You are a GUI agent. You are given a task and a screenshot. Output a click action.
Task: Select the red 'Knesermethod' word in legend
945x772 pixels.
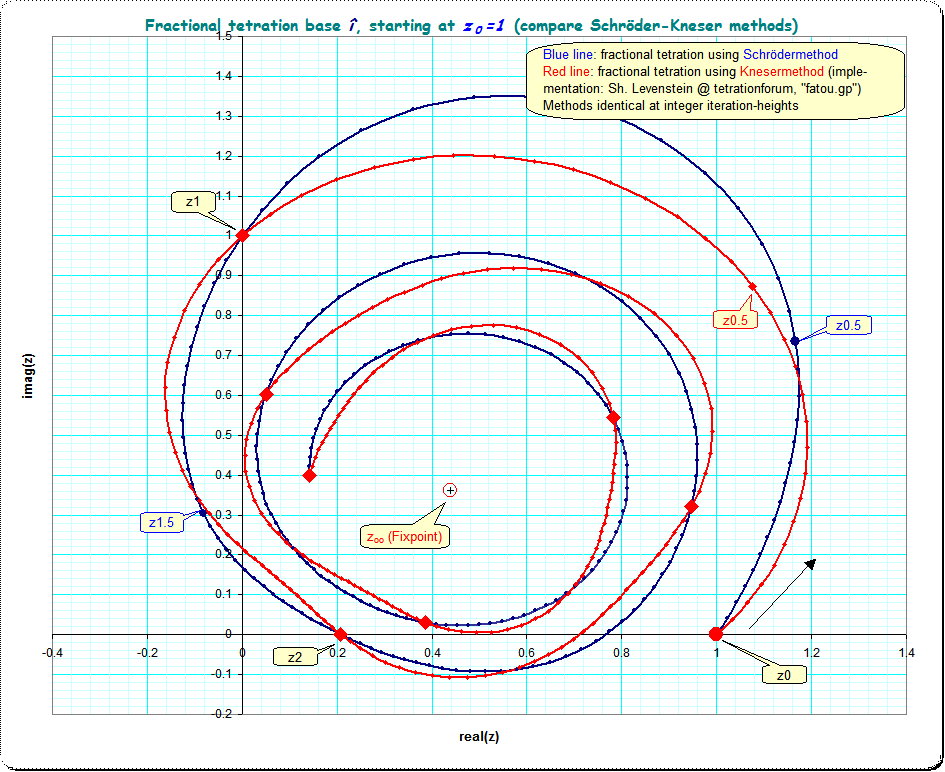point(781,72)
